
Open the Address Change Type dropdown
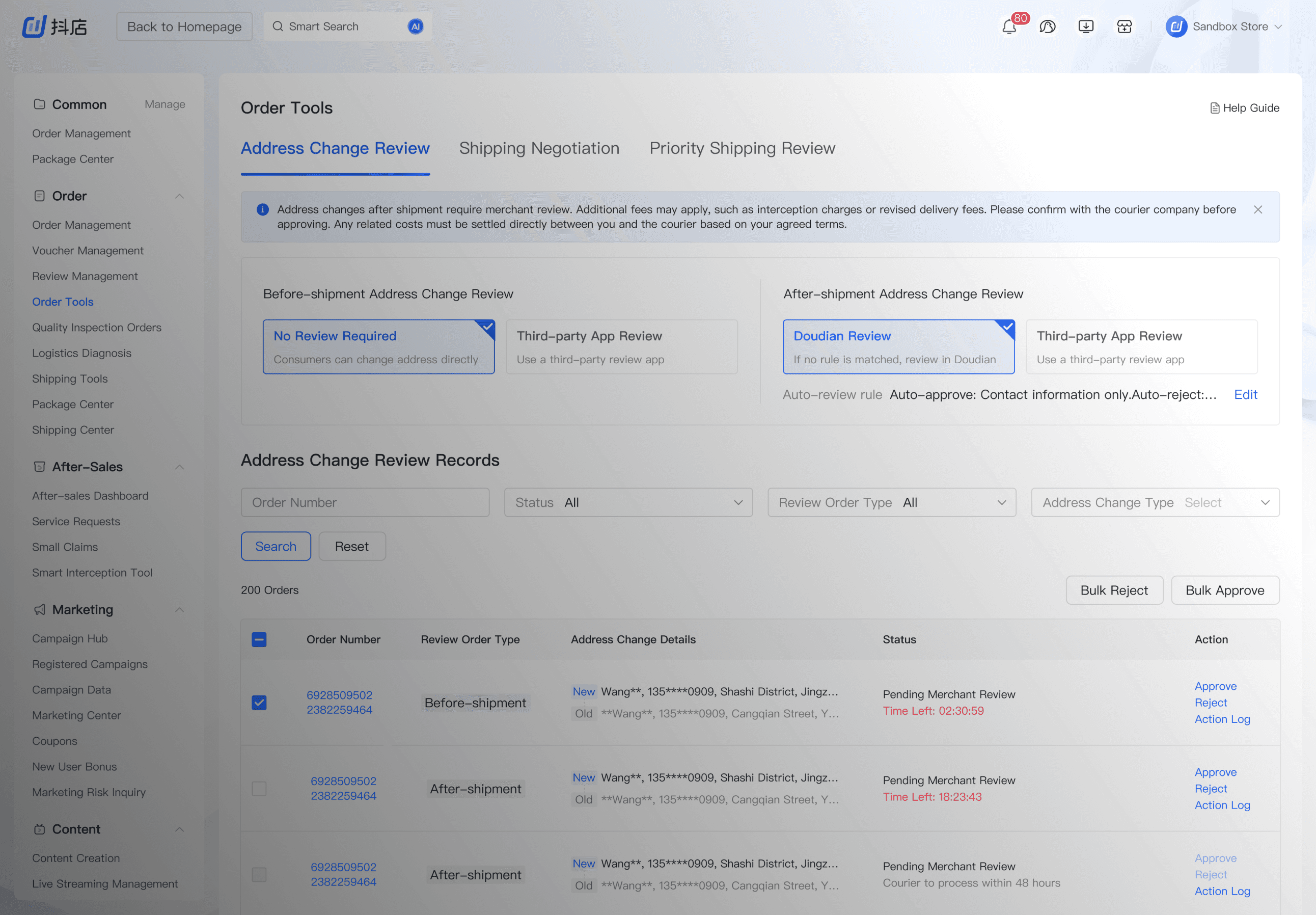tap(1155, 502)
